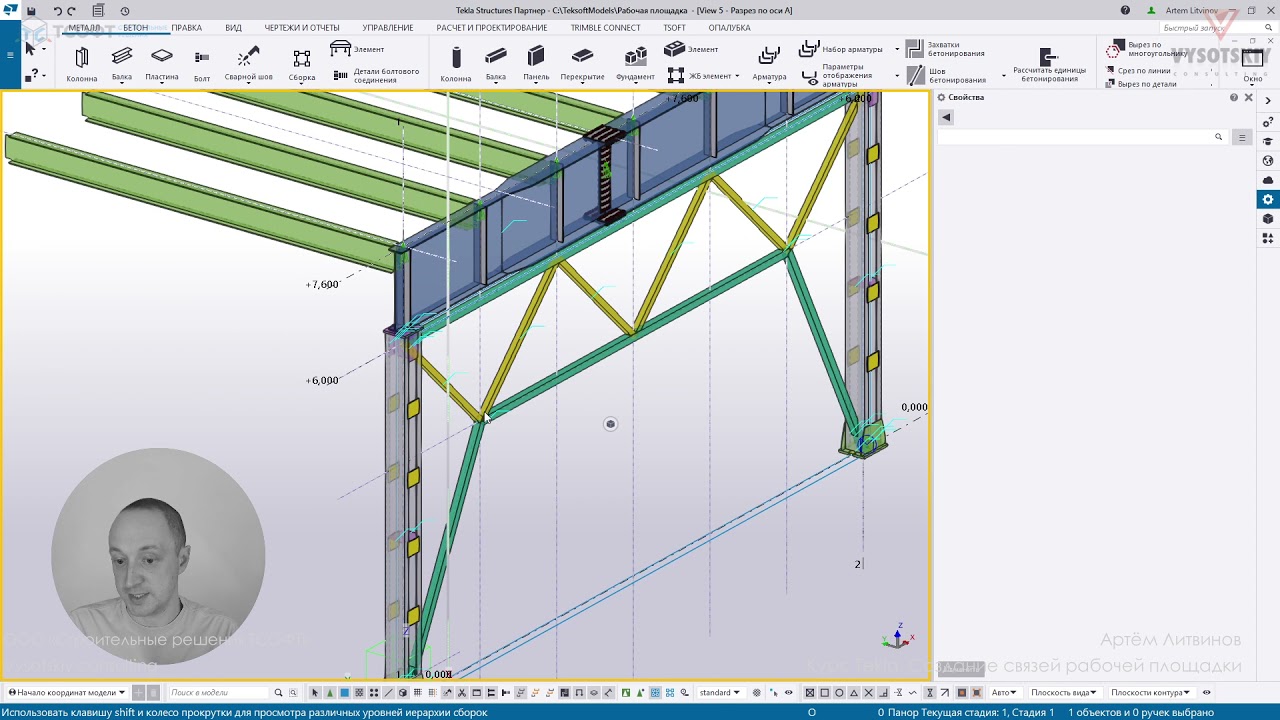Select the Пластина plate tool
Viewport: 1280px width, 720px height.
pos(162,63)
